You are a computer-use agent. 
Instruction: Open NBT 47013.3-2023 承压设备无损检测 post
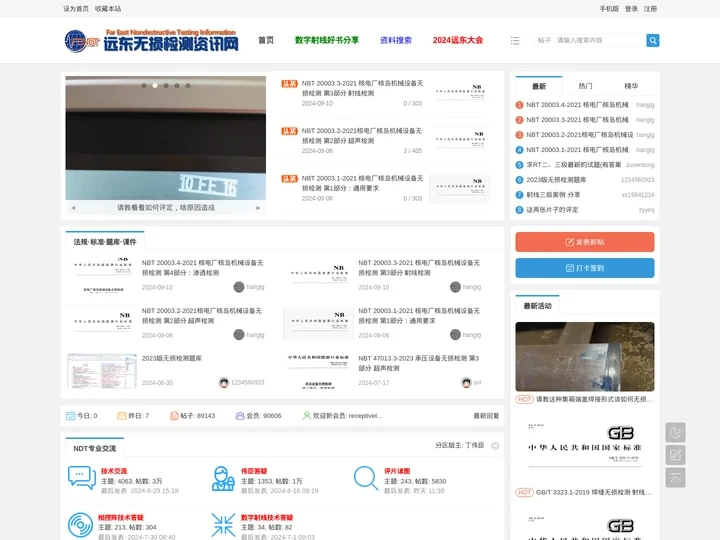[x=418, y=363]
